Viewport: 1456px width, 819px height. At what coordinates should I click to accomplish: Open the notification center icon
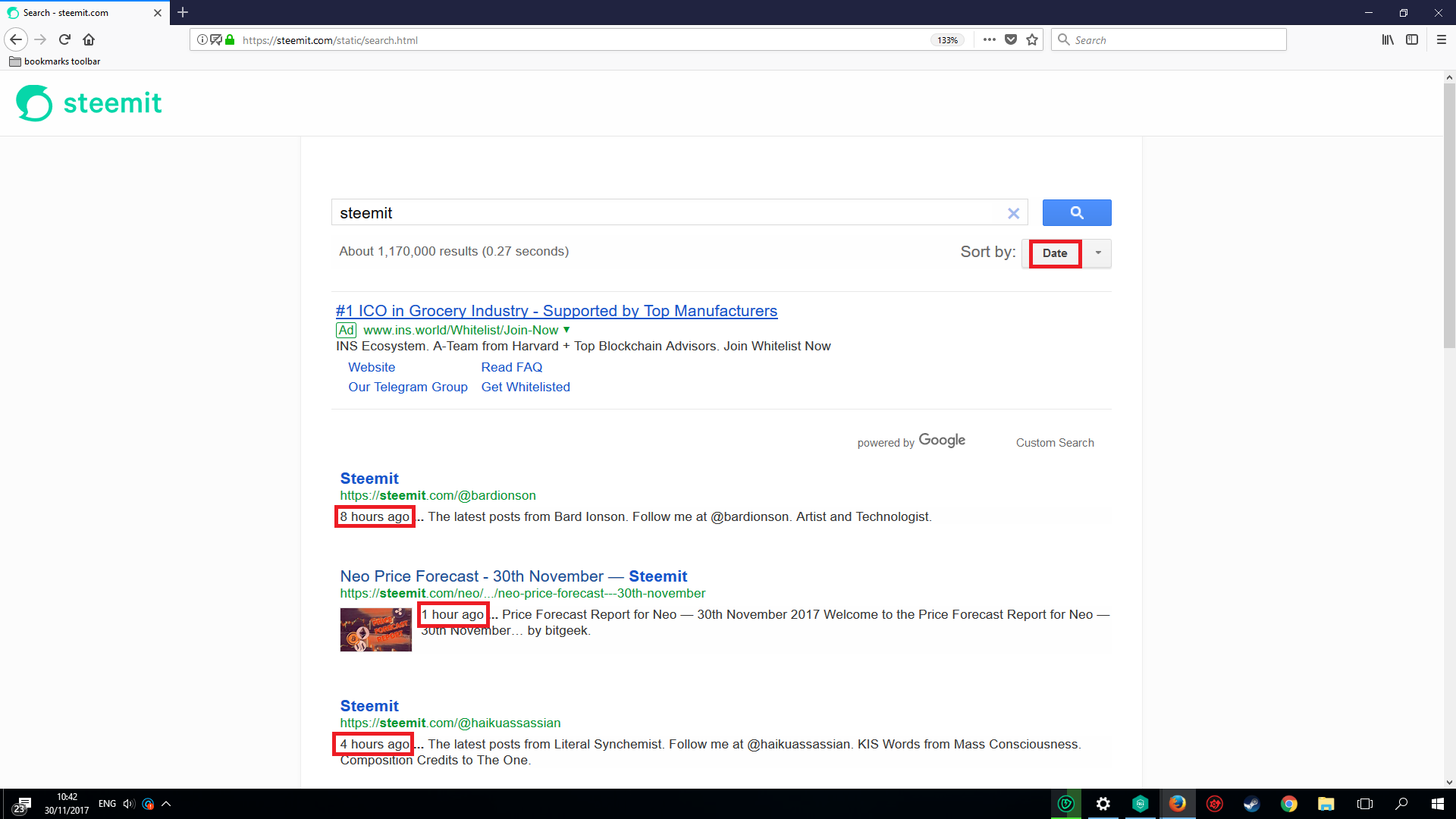(21, 805)
